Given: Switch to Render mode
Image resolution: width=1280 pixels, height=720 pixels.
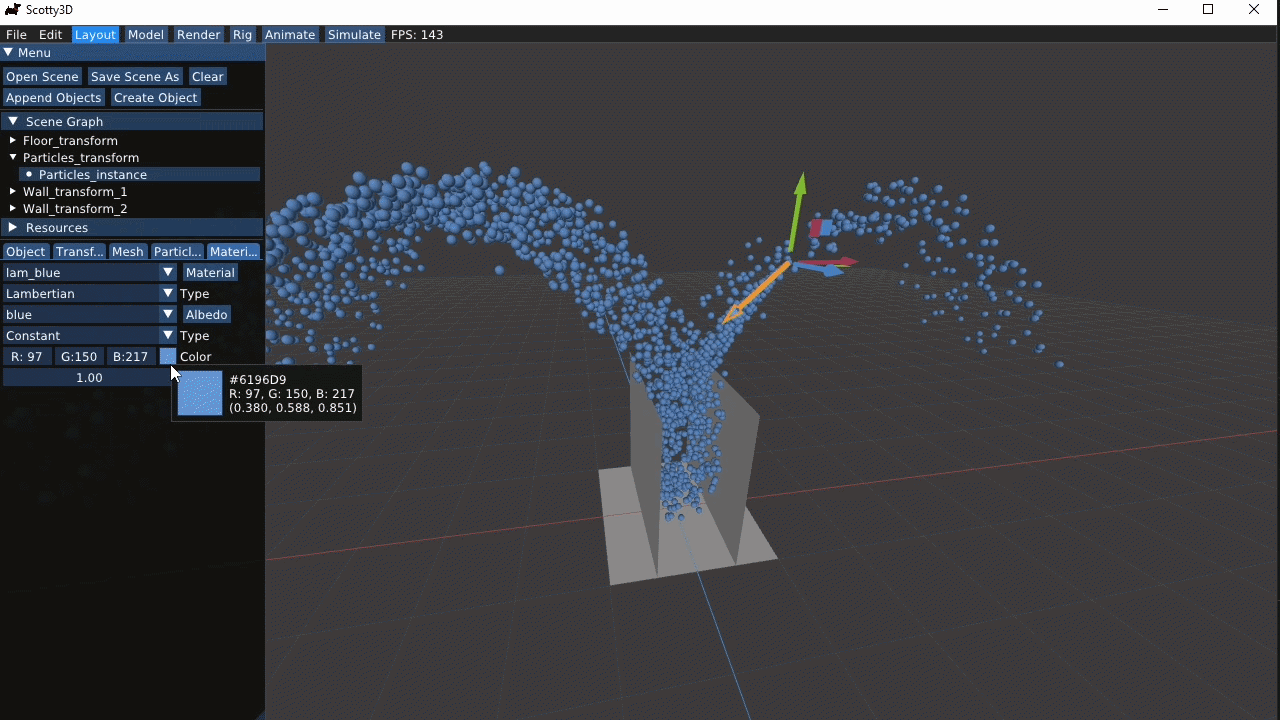Looking at the screenshot, I should (199, 35).
